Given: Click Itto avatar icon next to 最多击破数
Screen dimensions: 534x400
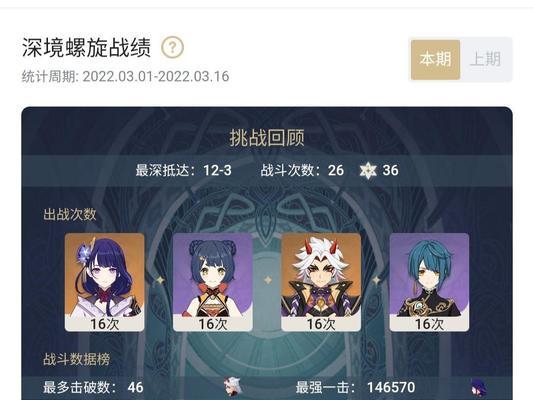Looking at the screenshot, I should (233, 387).
